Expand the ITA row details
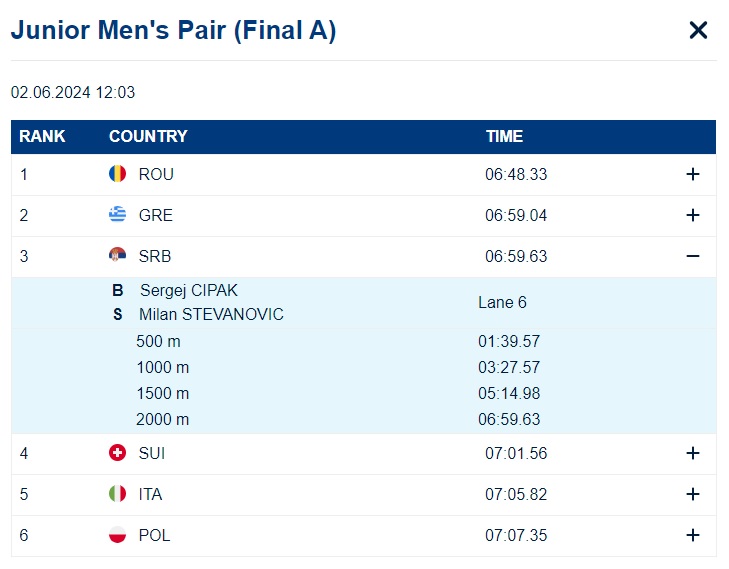Screen dimensions: 729x569 pyautogui.click(x=692, y=494)
